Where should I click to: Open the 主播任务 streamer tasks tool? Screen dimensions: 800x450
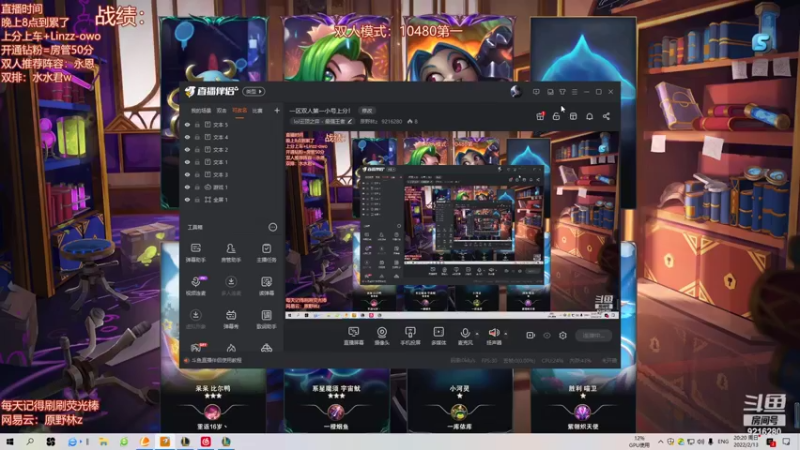(x=266, y=253)
